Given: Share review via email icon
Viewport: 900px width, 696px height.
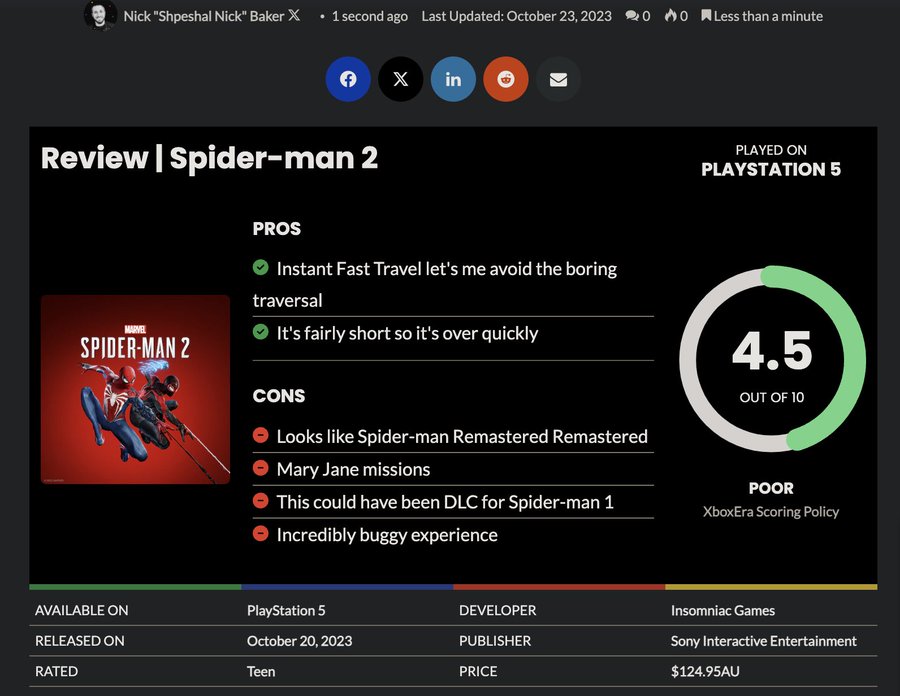Looking at the screenshot, I should point(558,79).
